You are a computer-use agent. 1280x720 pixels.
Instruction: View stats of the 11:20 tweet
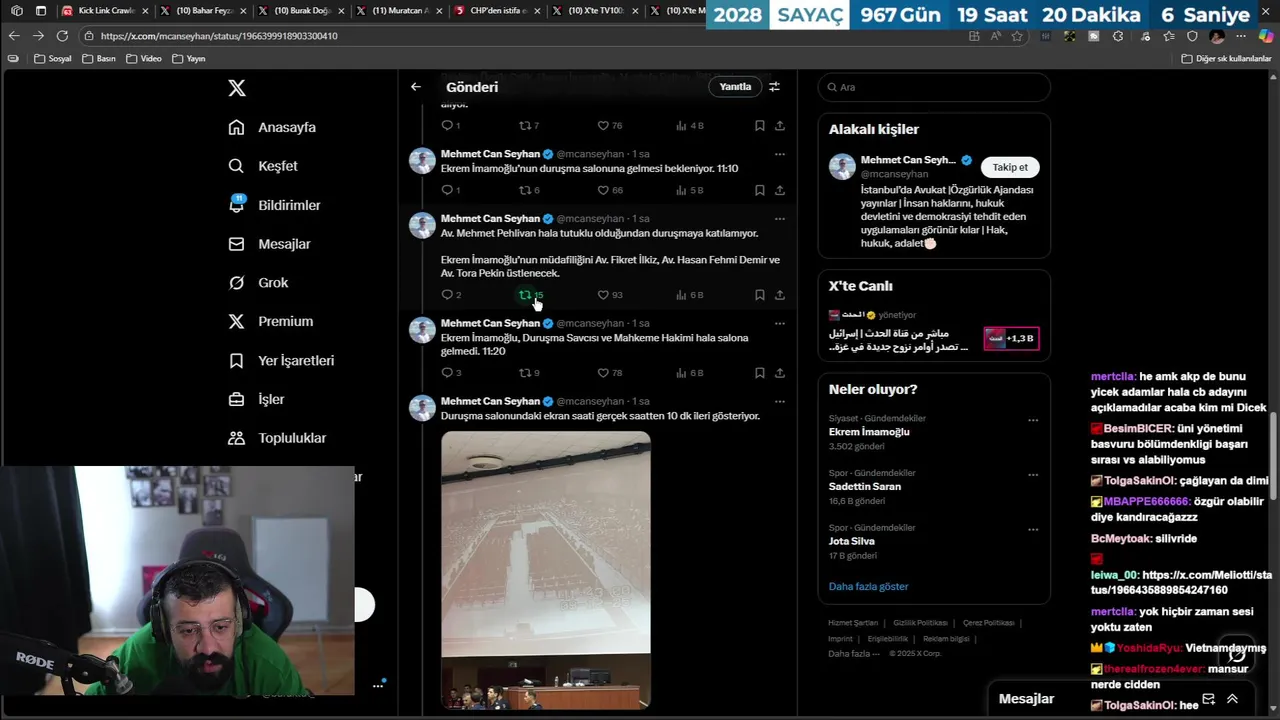tap(689, 373)
